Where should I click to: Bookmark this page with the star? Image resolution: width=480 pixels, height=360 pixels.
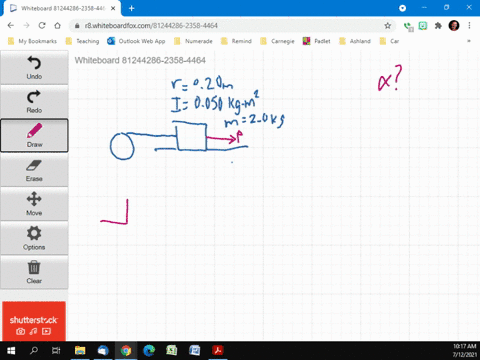(387, 25)
